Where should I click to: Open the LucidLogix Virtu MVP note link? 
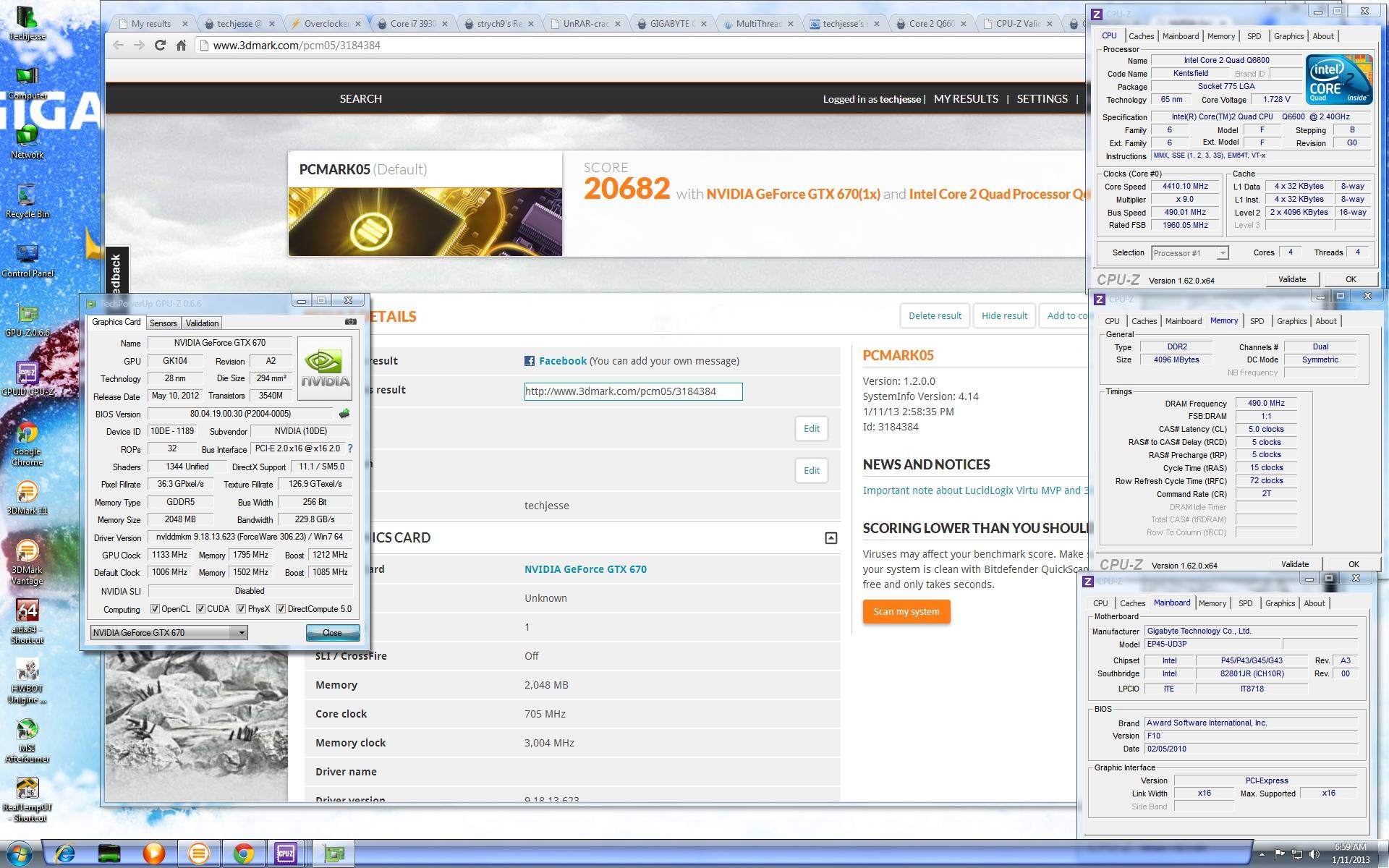pos(974,490)
